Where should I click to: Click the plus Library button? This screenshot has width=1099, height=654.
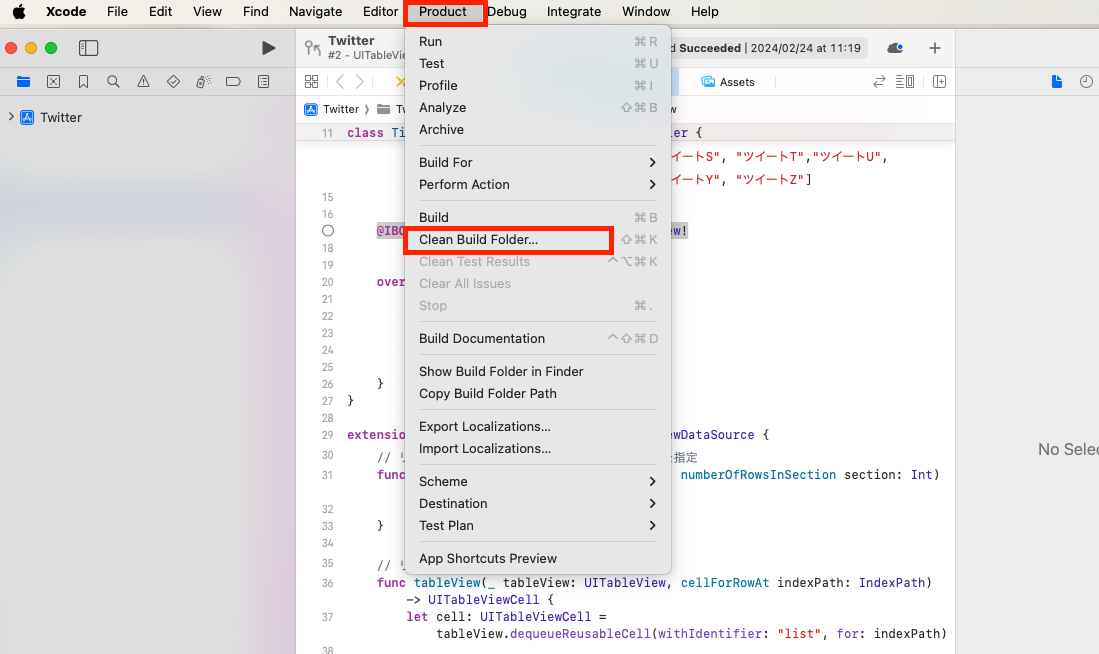pos(934,48)
